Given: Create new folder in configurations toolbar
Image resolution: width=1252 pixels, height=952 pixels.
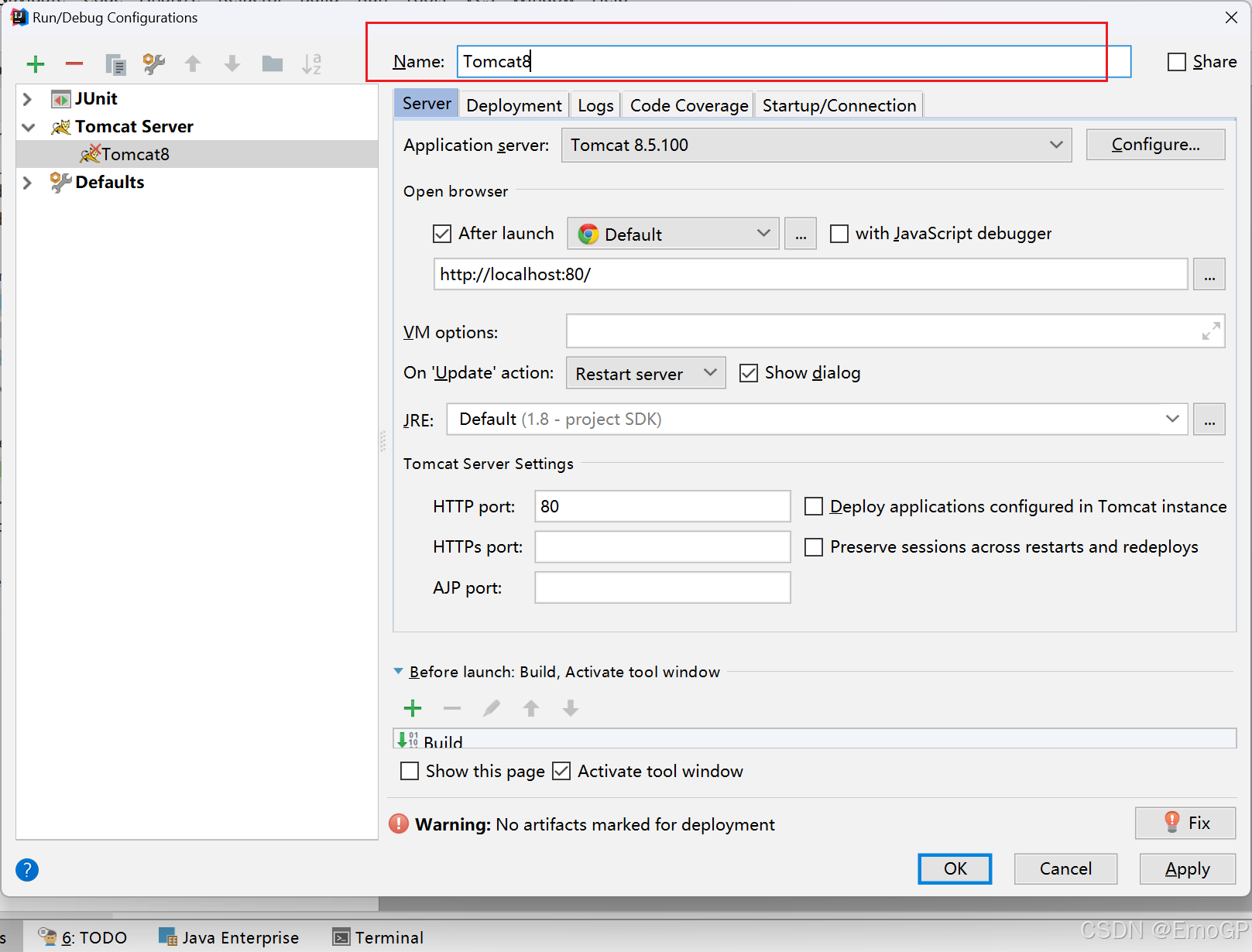Looking at the screenshot, I should 273,63.
